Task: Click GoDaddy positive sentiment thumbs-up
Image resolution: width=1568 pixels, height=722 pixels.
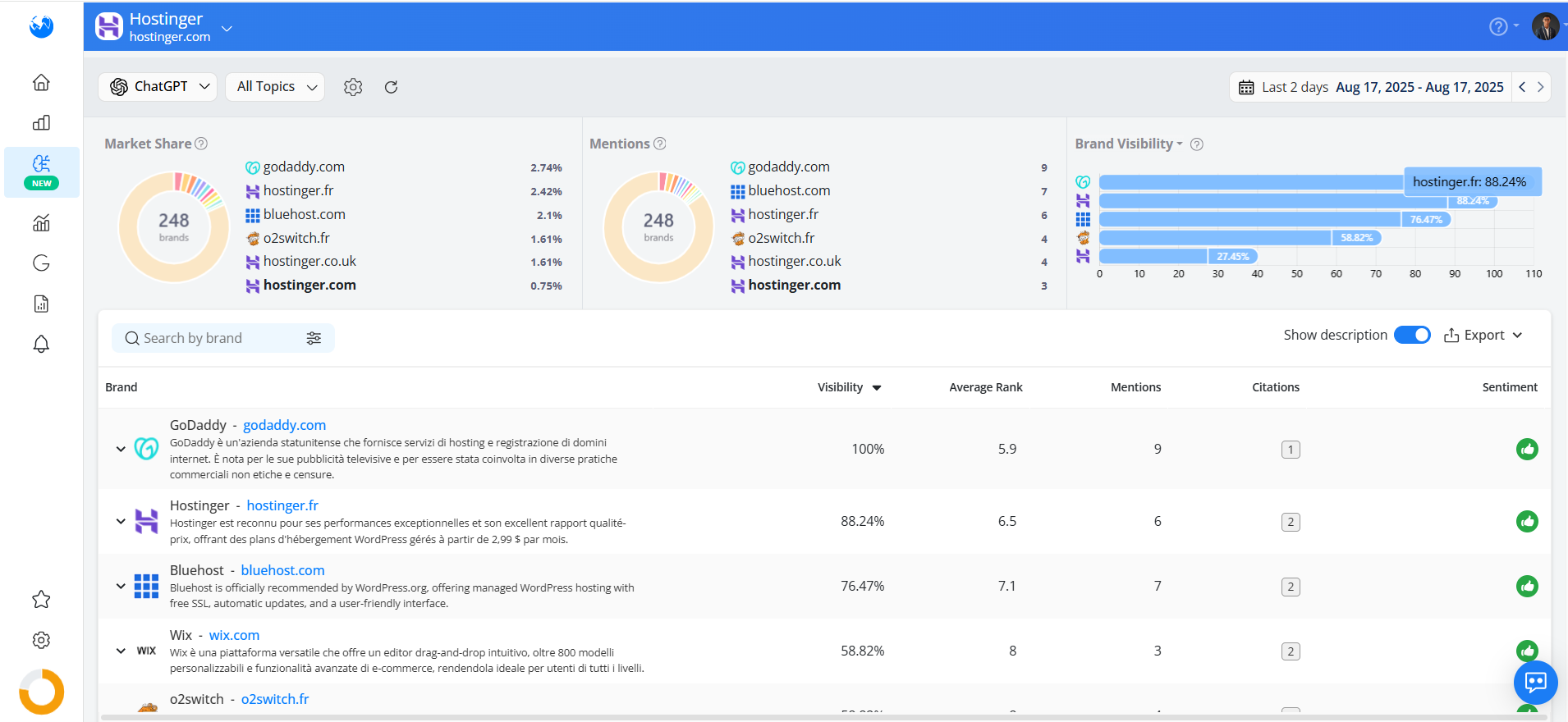Action: pos(1527,449)
